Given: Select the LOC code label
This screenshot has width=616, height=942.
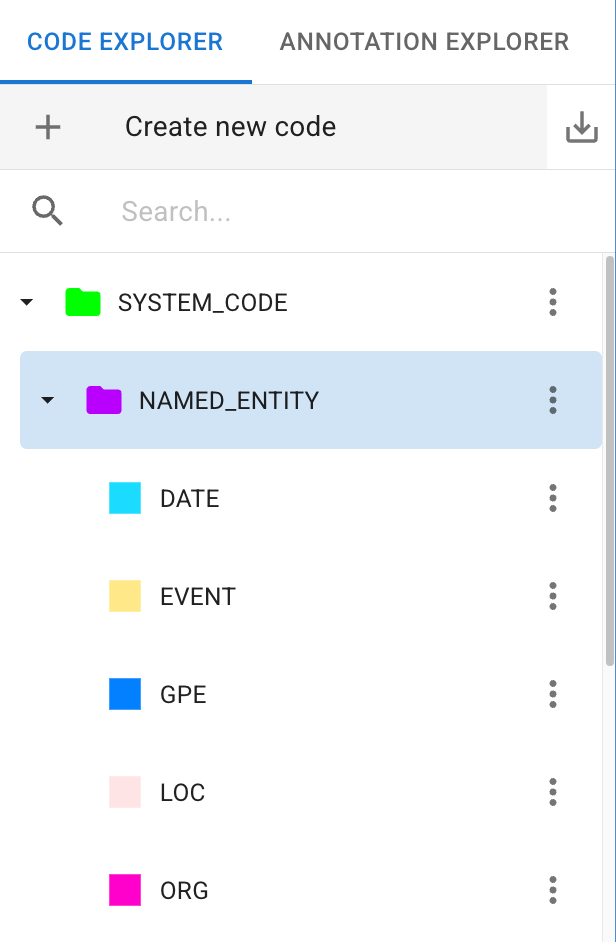Looking at the screenshot, I should 183,792.
